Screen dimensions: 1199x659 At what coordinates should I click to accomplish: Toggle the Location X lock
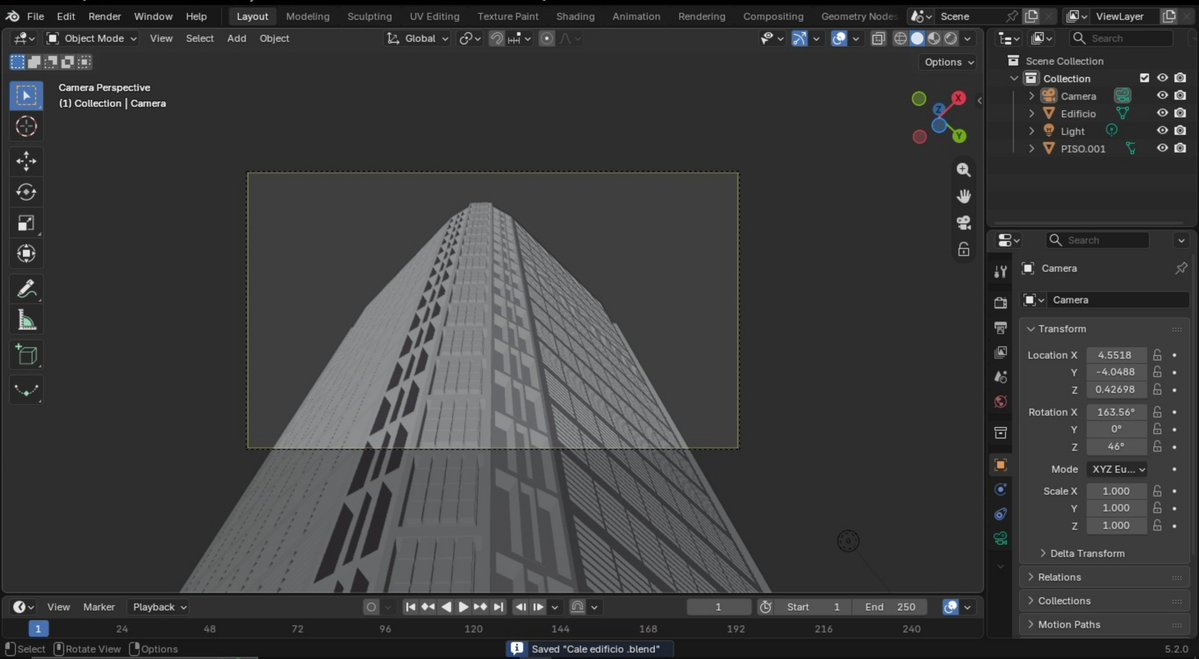[1158, 355]
